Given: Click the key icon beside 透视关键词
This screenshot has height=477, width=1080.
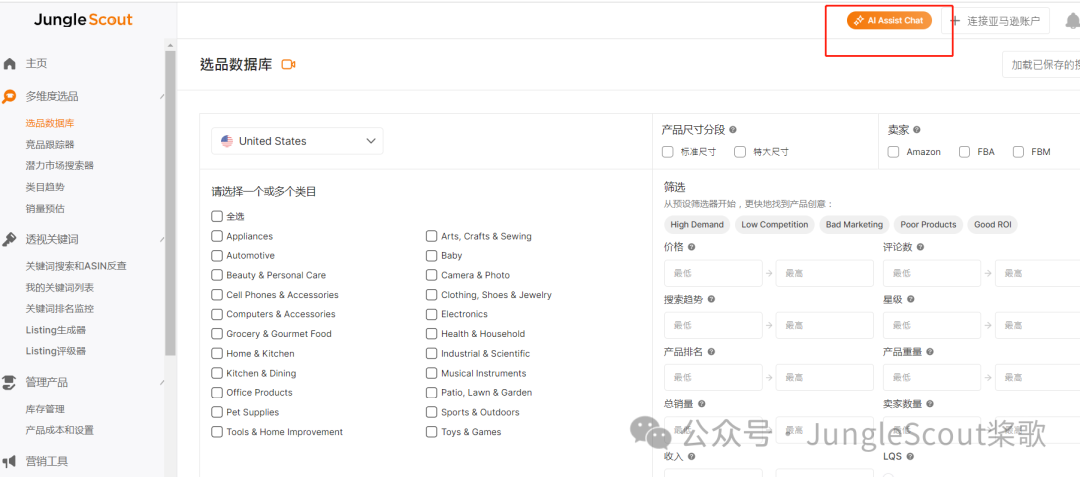Looking at the screenshot, I should point(10,240).
